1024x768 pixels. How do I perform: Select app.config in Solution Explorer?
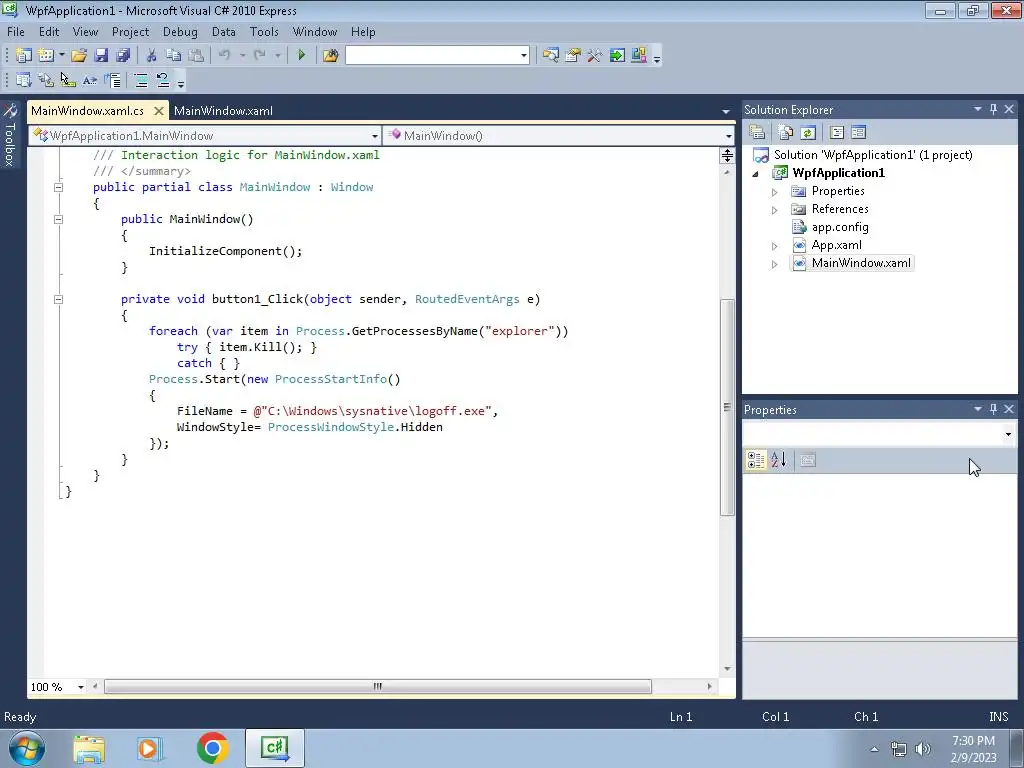click(x=840, y=227)
